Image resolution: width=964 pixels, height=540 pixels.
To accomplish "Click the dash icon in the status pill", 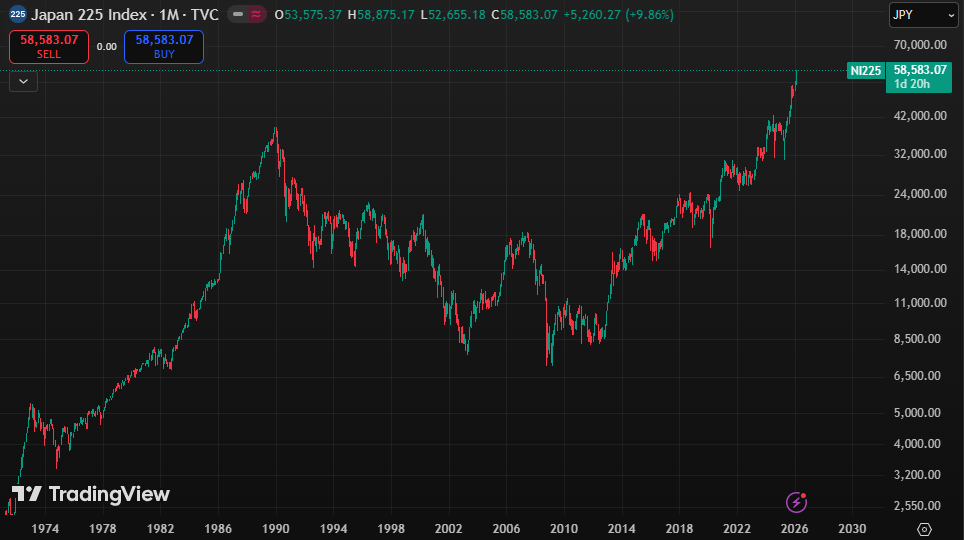I will [x=238, y=15].
